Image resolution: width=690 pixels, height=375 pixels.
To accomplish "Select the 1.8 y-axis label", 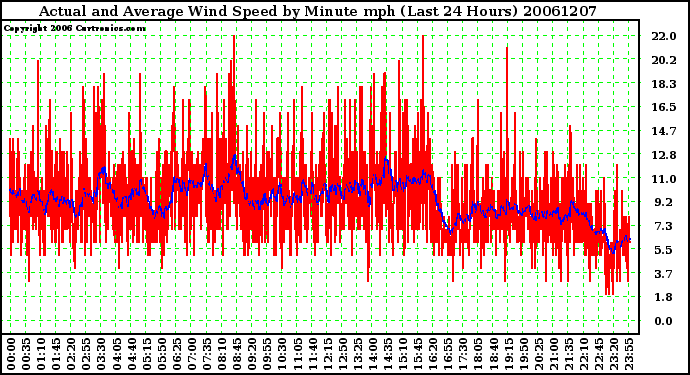I will click(664, 298).
